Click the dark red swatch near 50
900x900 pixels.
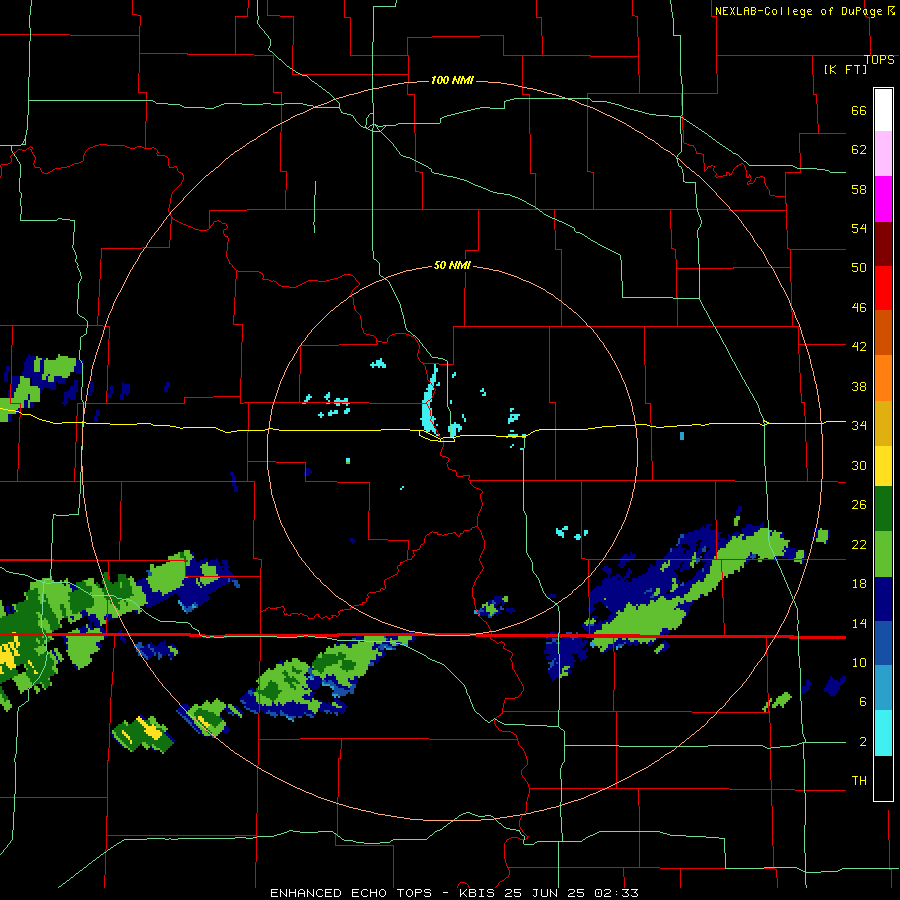[x=883, y=244]
